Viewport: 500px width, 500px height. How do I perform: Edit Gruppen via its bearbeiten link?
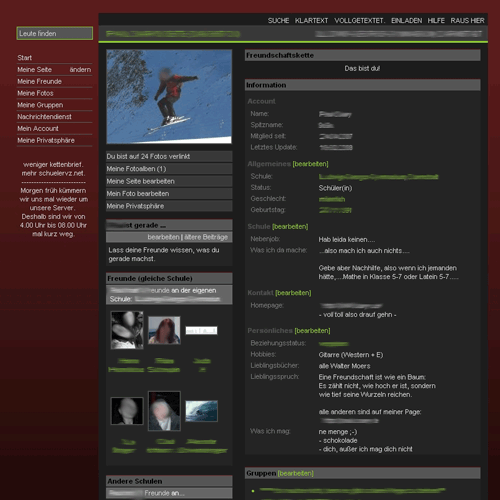296,473
